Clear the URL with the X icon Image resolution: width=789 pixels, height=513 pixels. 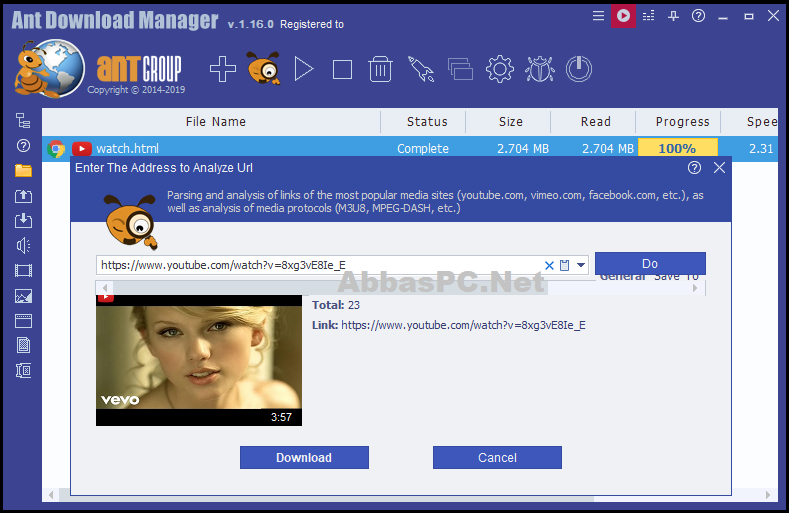(549, 265)
